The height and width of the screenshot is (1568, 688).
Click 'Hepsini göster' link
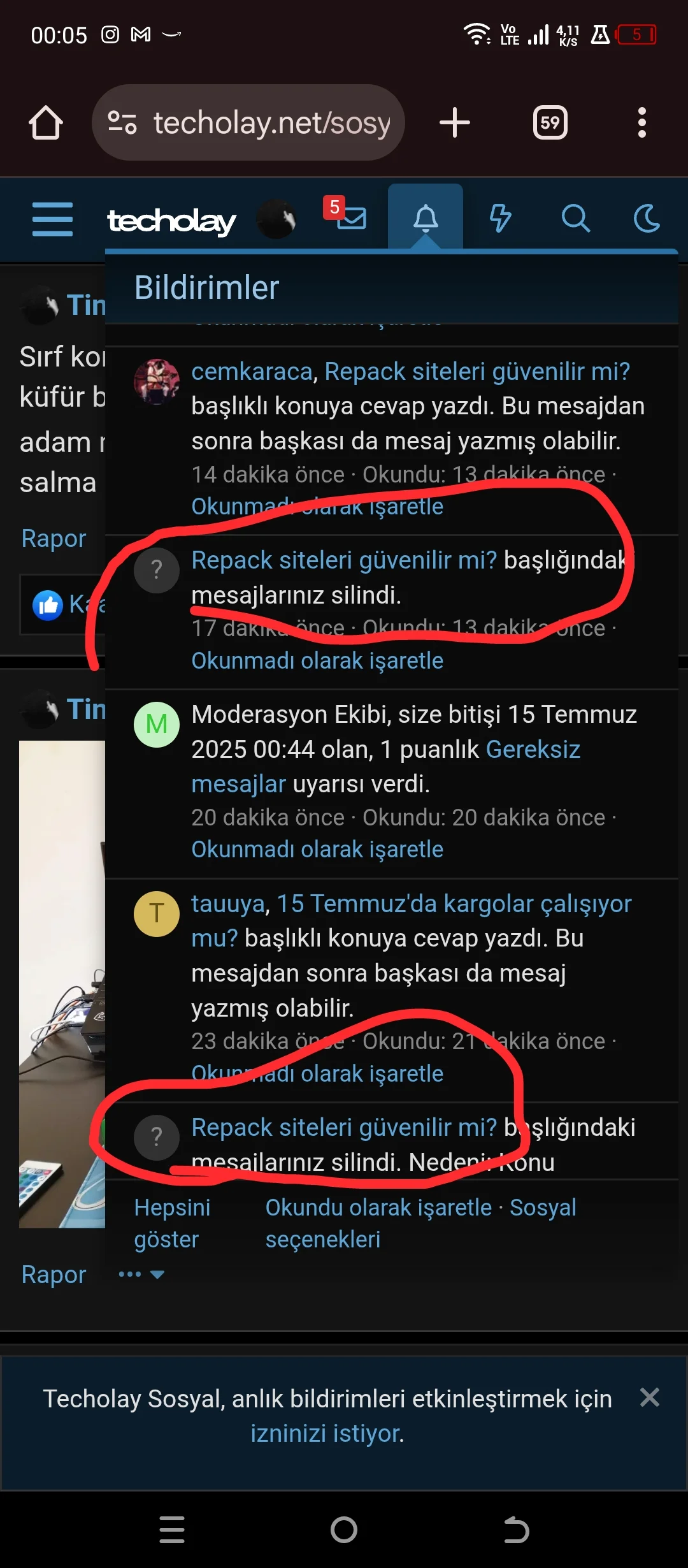point(172,1223)
